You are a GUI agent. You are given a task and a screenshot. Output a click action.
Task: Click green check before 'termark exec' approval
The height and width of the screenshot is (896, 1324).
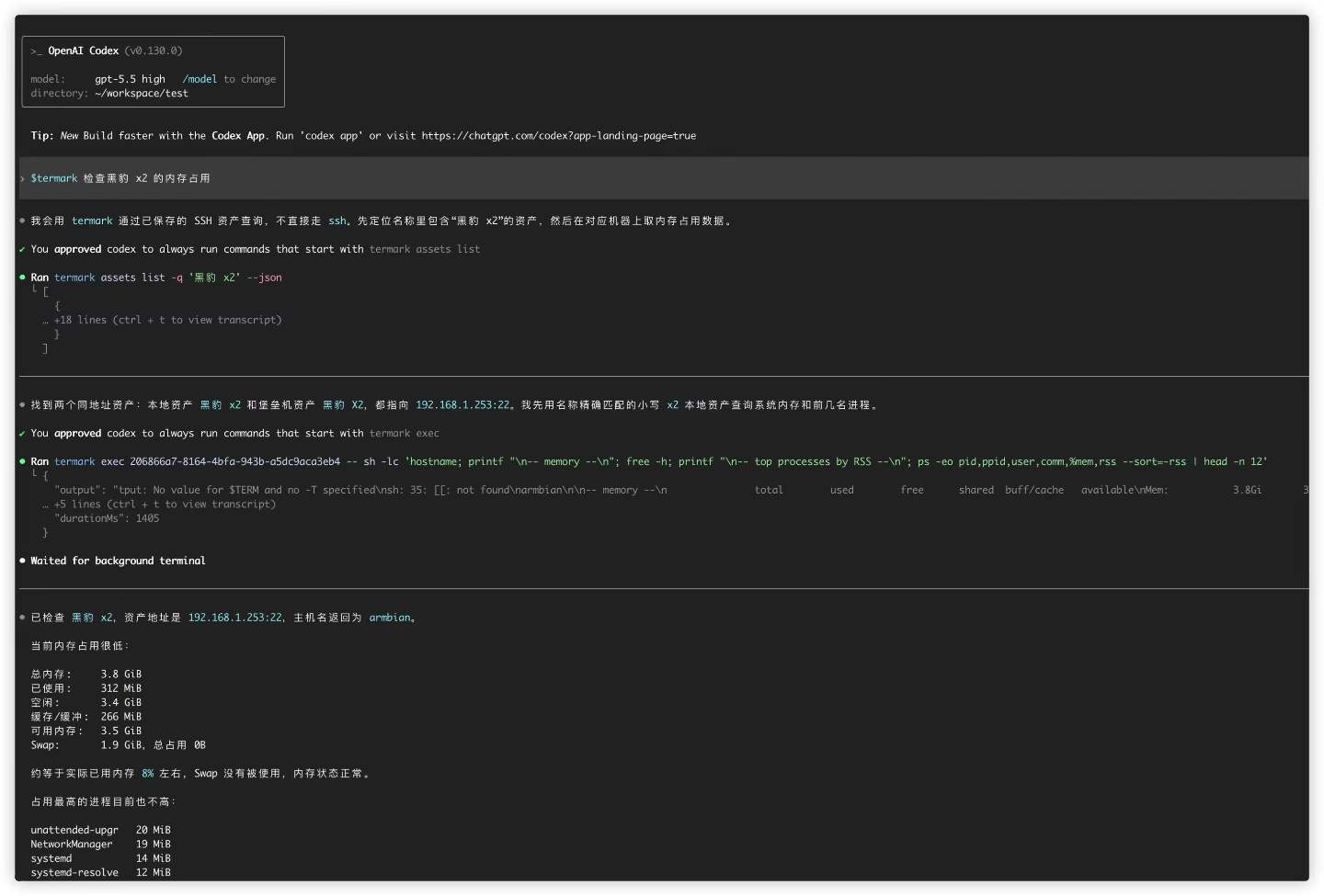[x=22, y=434]
